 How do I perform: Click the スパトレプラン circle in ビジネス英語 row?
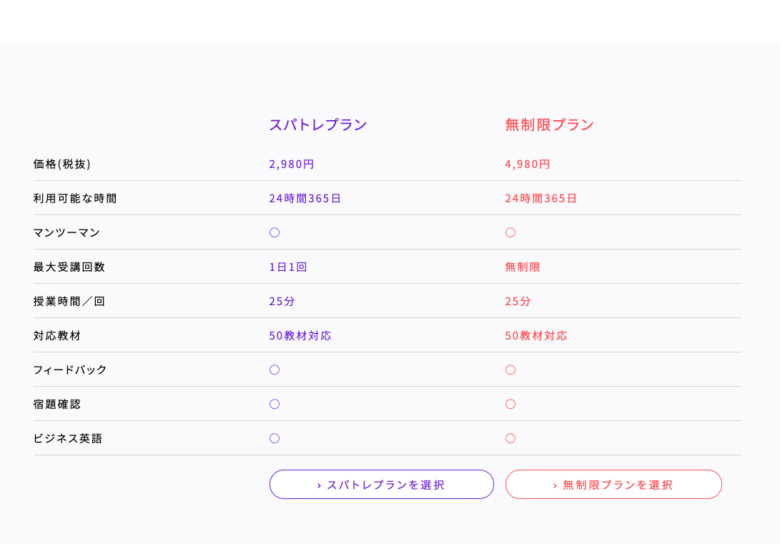[x=274, y=438]
